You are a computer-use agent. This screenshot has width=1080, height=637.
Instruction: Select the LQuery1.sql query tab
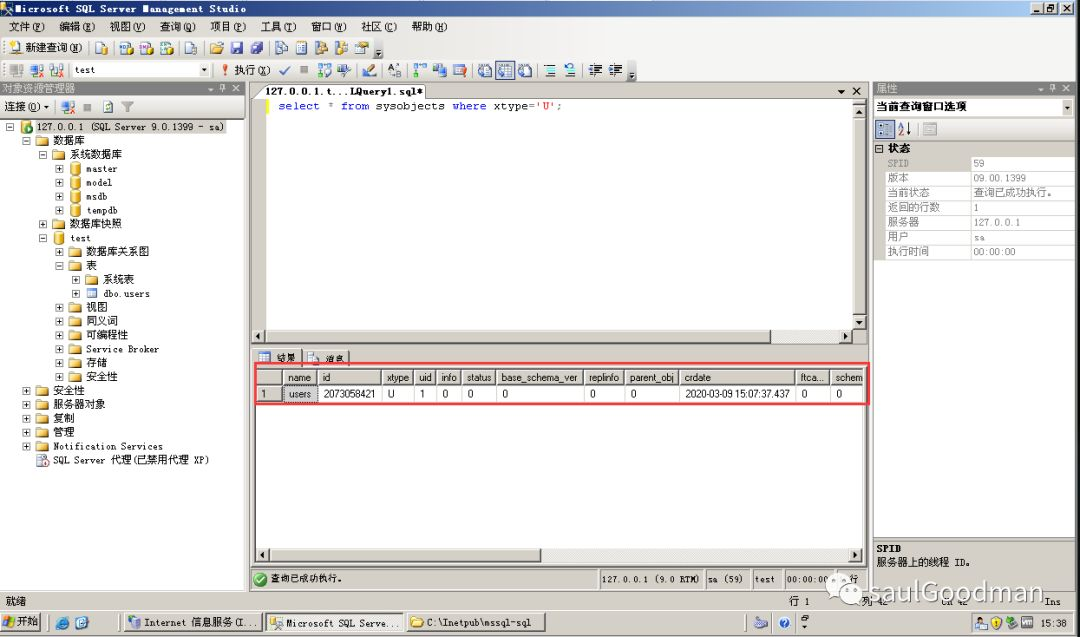[x=344, y=91]
